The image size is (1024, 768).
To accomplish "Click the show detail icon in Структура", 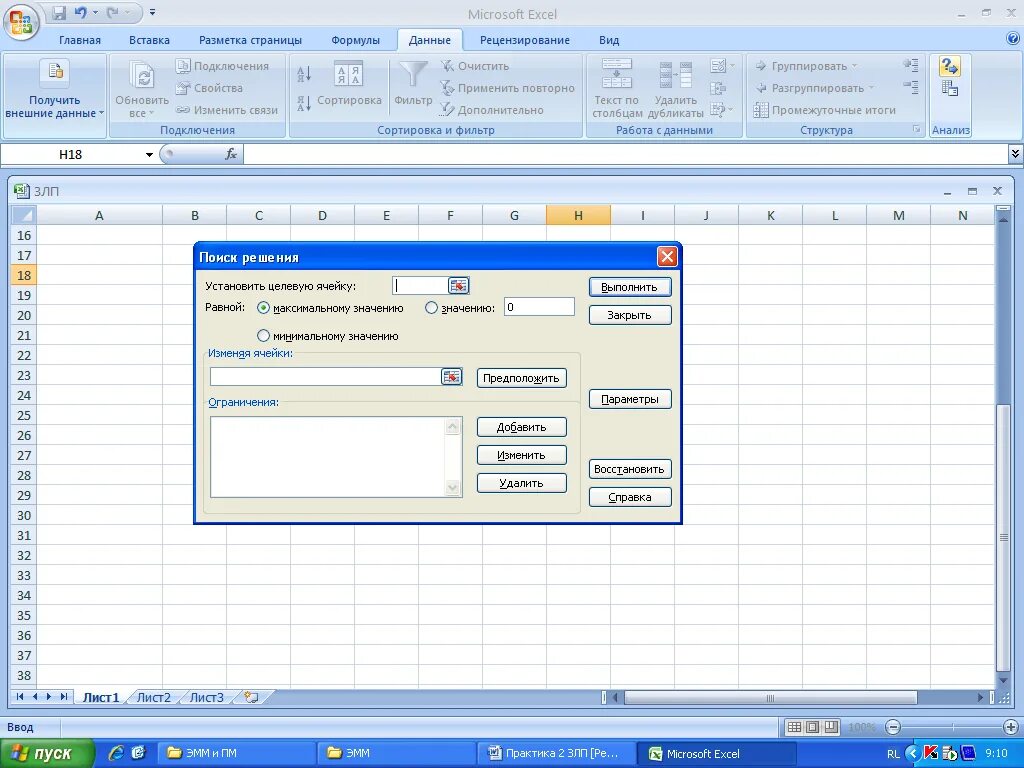I will (911, 65).
